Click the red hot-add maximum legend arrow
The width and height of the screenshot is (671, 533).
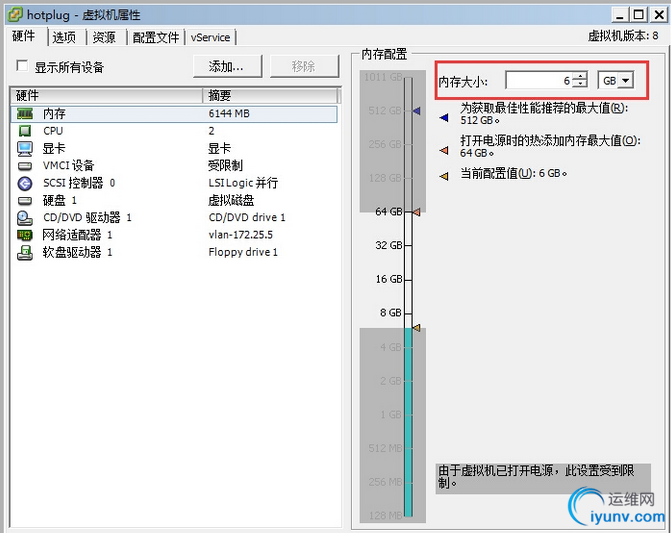444,150
